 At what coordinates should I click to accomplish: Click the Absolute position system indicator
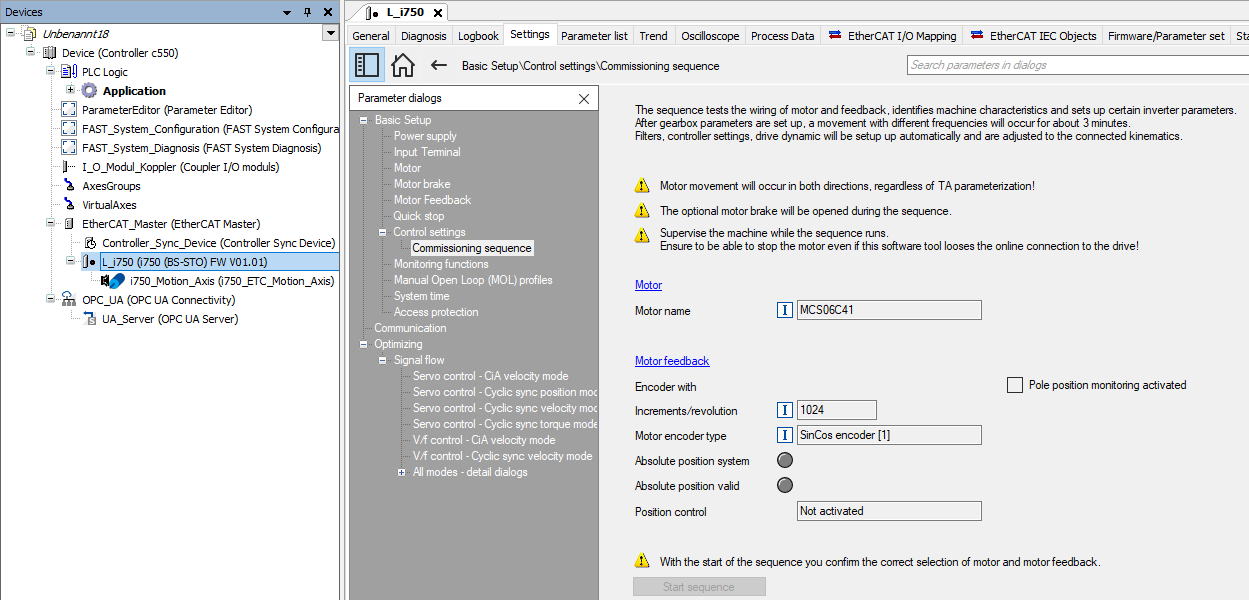tap(785, 460)
